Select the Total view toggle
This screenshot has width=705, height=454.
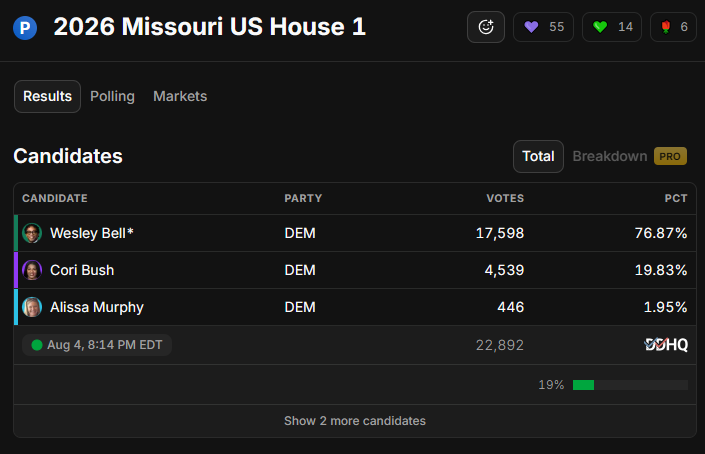tap(538, 156)
